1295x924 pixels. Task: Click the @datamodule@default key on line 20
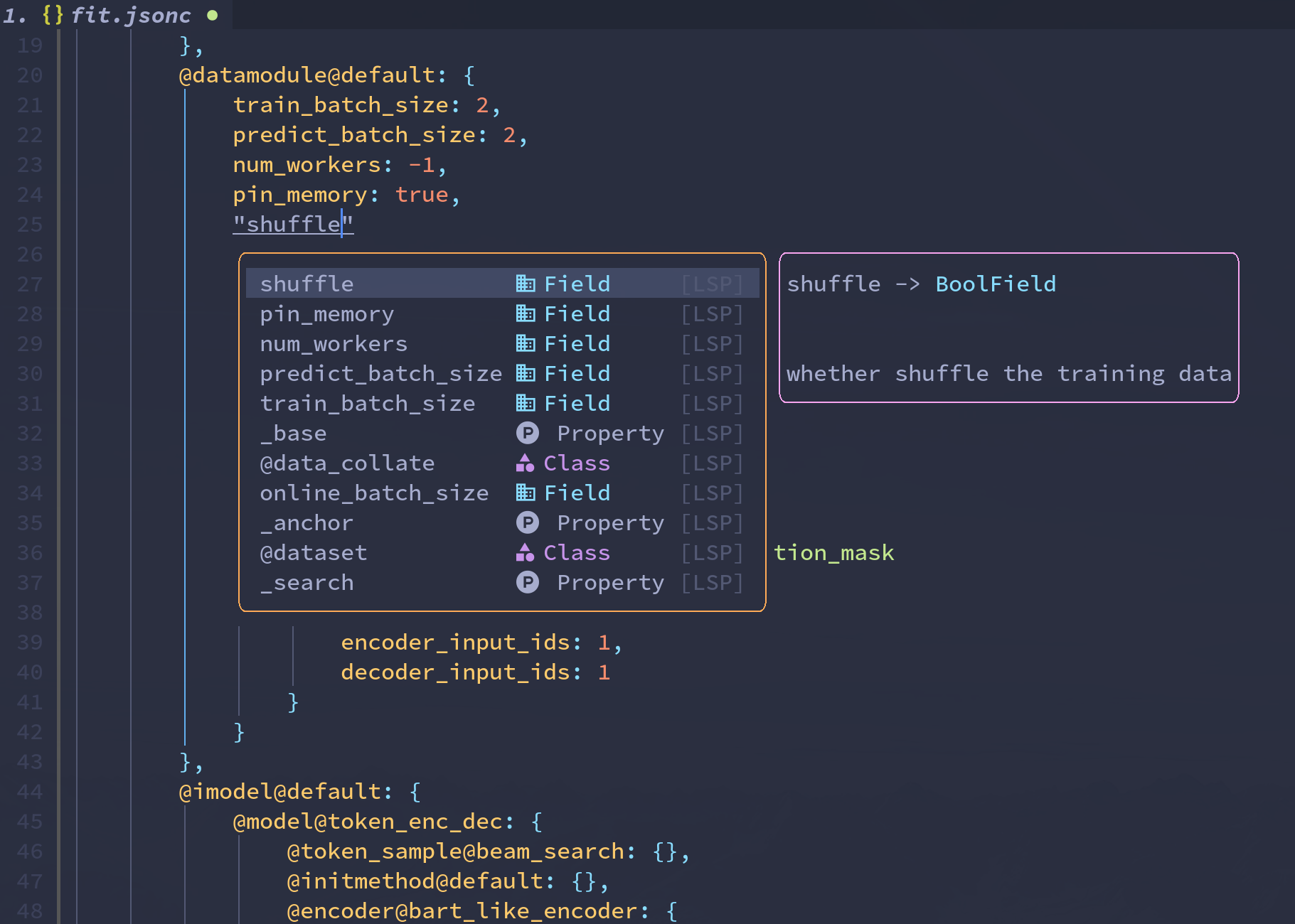[306, 75]
